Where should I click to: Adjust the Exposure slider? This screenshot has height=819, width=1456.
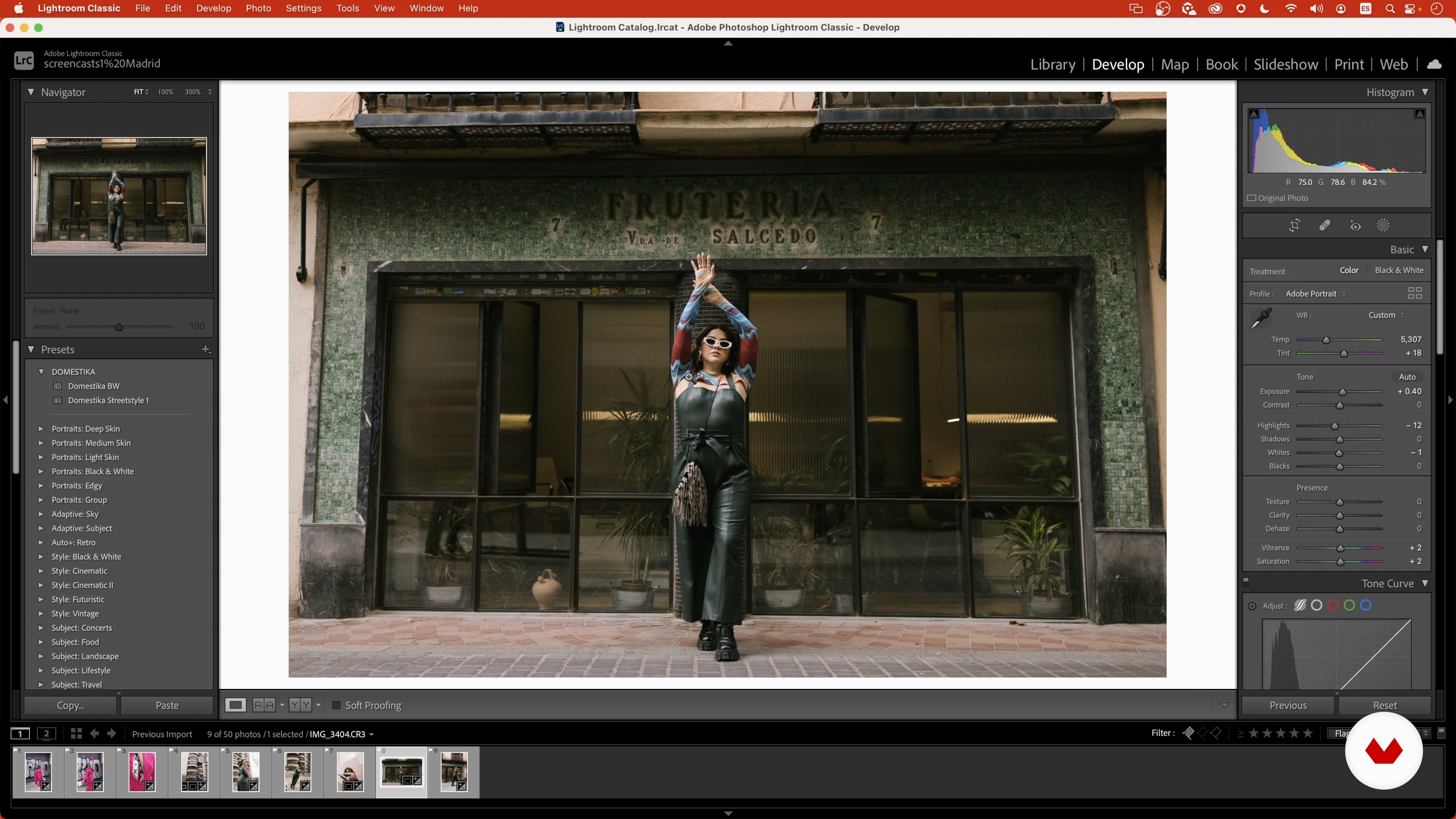[1342, 392]
